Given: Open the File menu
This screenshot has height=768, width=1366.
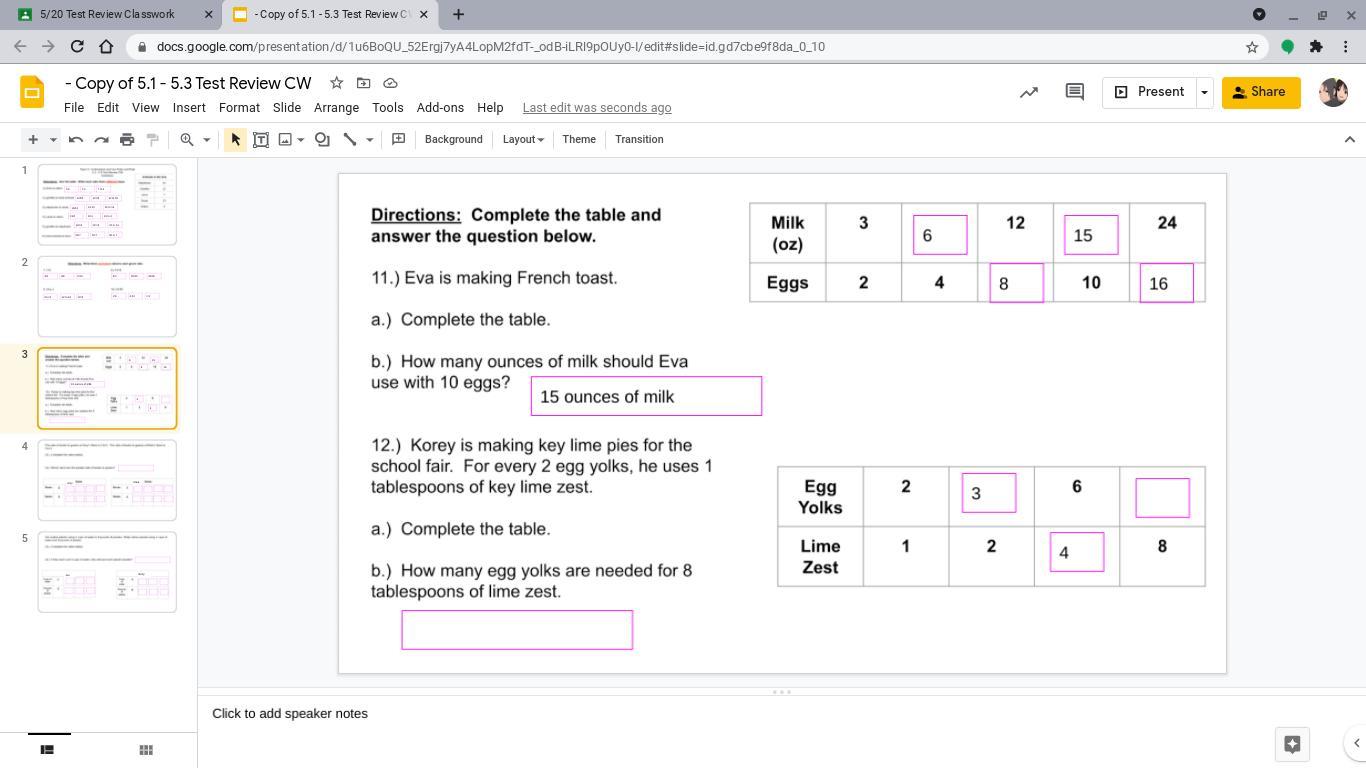Looking at the screenshot, I should tap(74, 108).
